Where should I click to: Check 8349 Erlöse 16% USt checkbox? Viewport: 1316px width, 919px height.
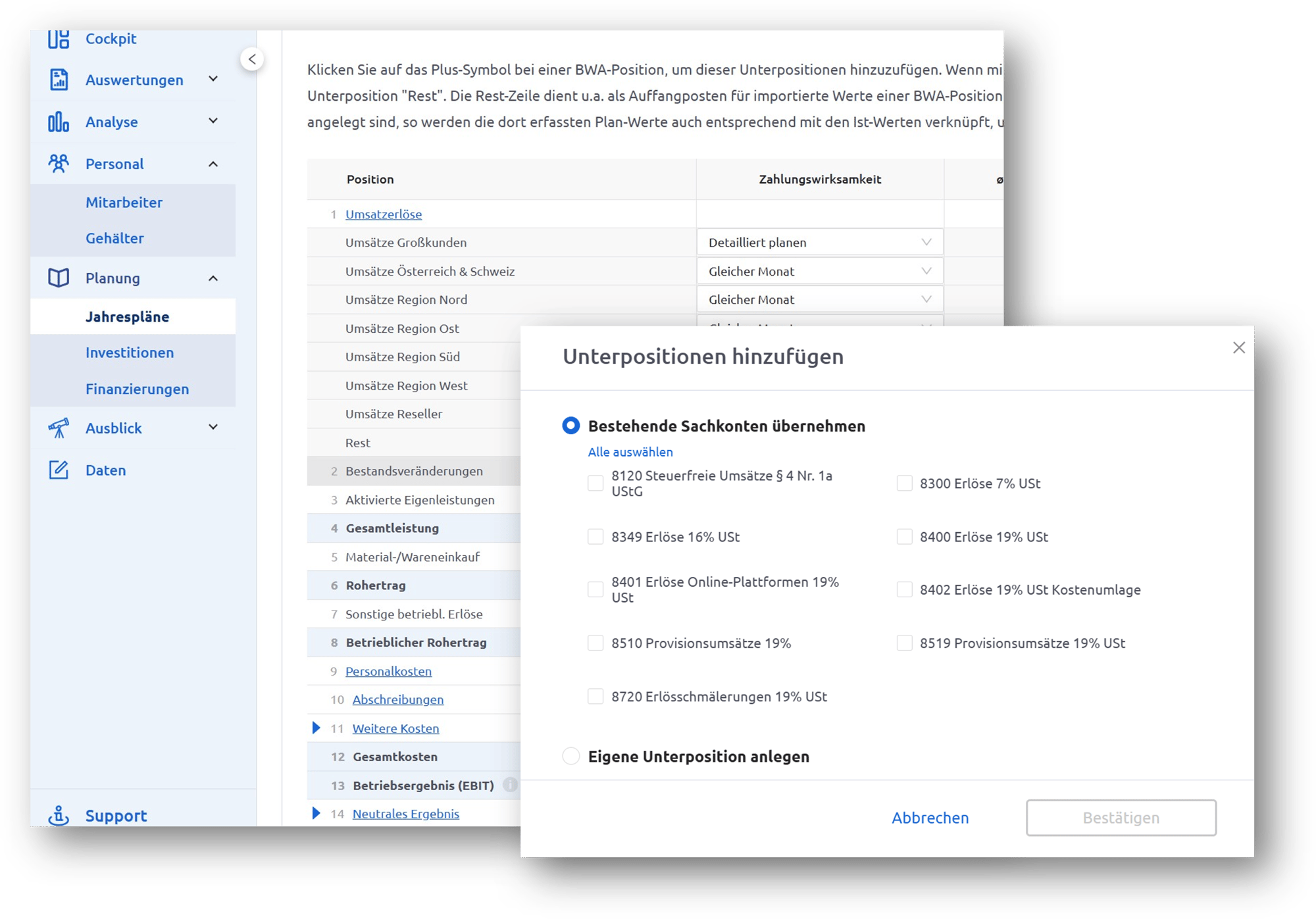click(595, 537)
